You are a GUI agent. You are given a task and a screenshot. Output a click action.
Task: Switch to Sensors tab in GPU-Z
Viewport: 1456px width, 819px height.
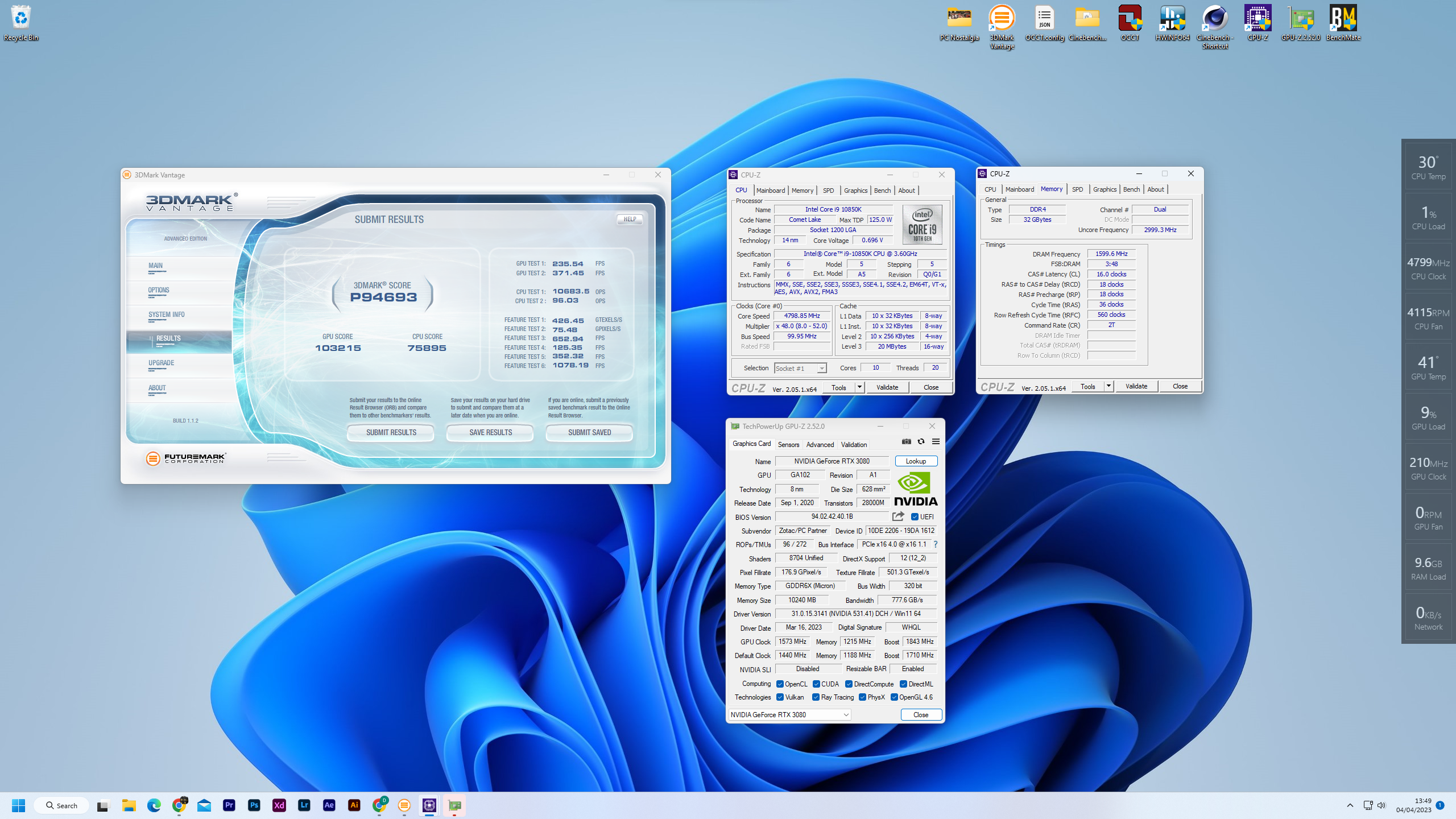(x=788, y=445)
